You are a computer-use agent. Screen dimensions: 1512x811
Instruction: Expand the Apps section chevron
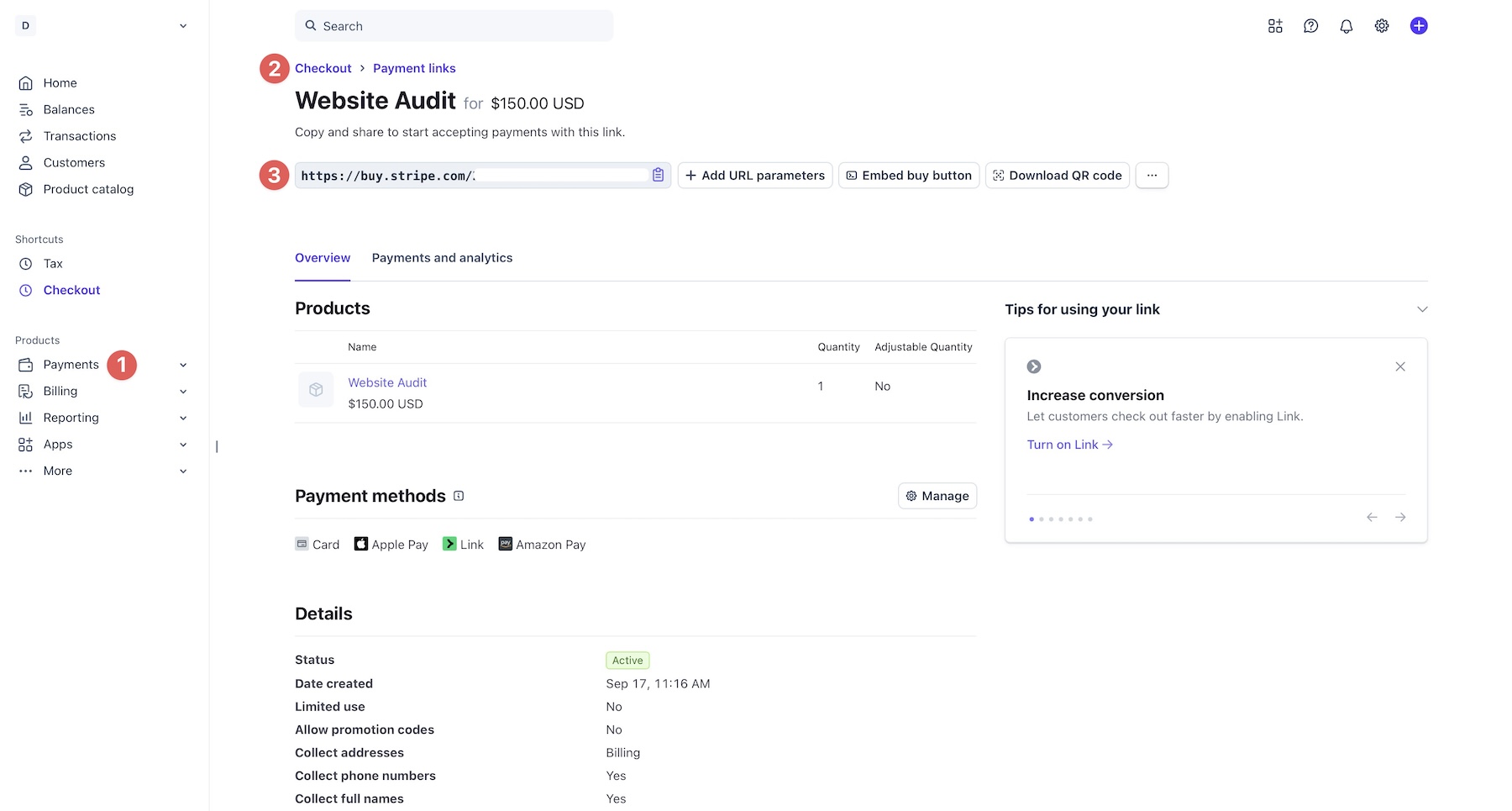tap(183, 445)
